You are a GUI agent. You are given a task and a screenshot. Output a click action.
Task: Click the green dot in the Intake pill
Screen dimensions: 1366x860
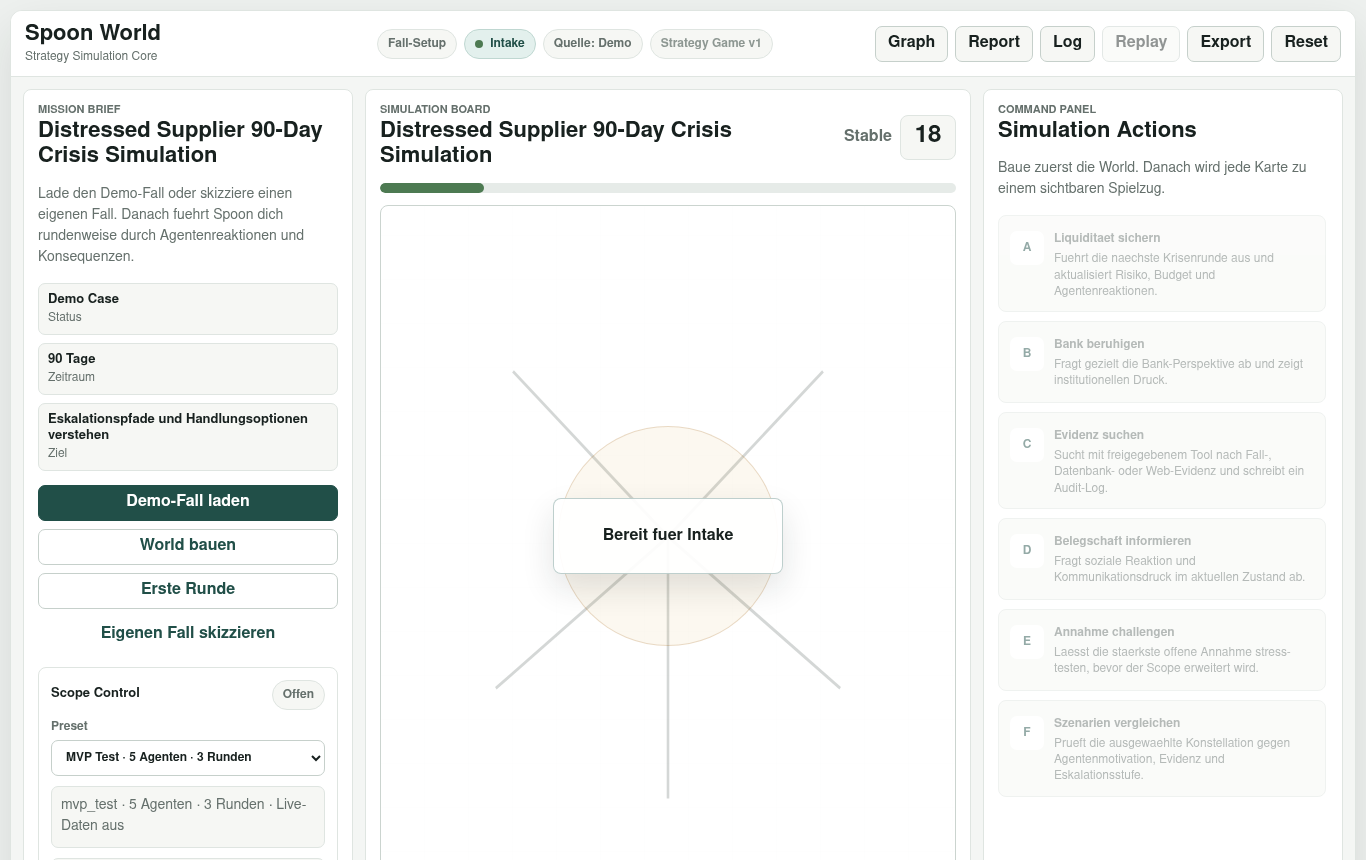point(479,44)
